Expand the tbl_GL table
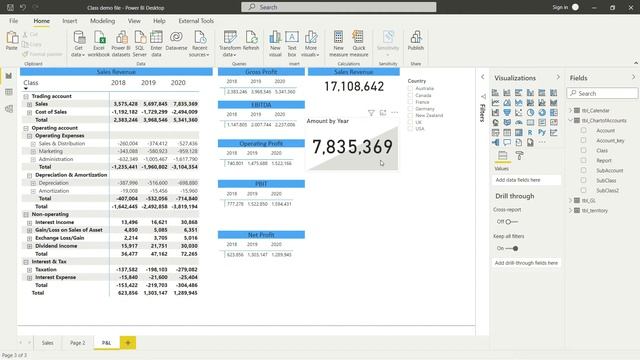The height and width of the screenshot is (360, 640). 571,200
